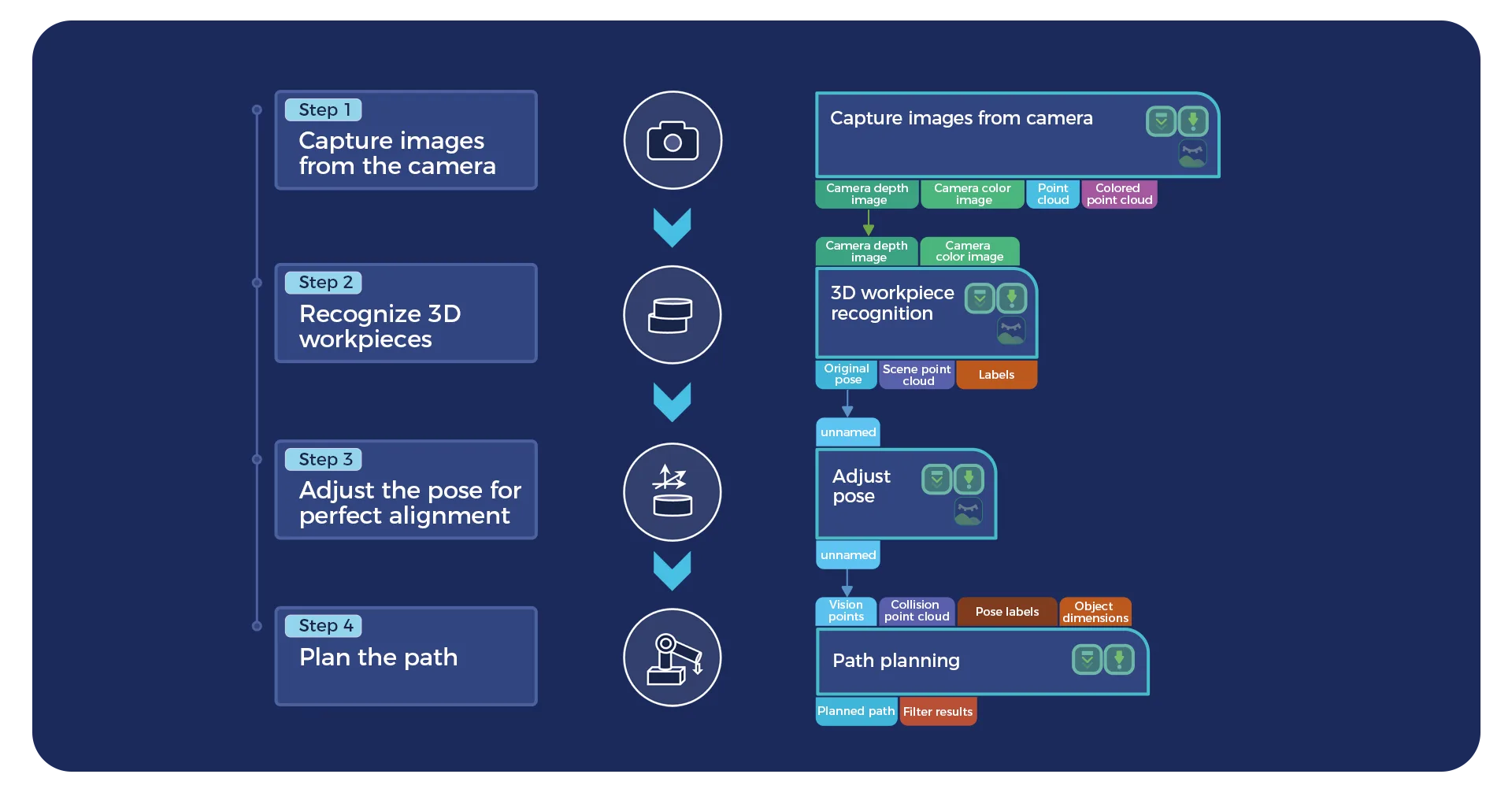
Task: Select the Colored point cloud output port
Action: tap(1119, 194)
